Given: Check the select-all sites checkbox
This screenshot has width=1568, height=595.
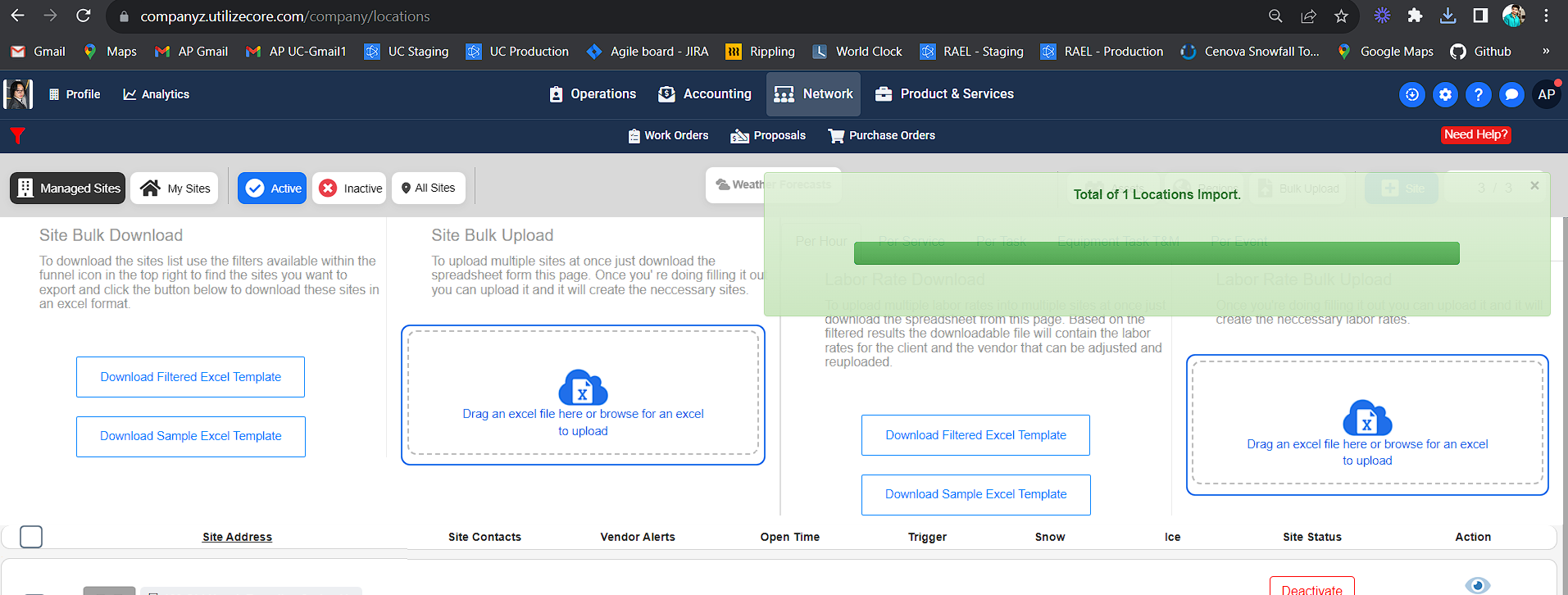Looking at the screenshot, I should pyautogui.click(x=31, y=537).
